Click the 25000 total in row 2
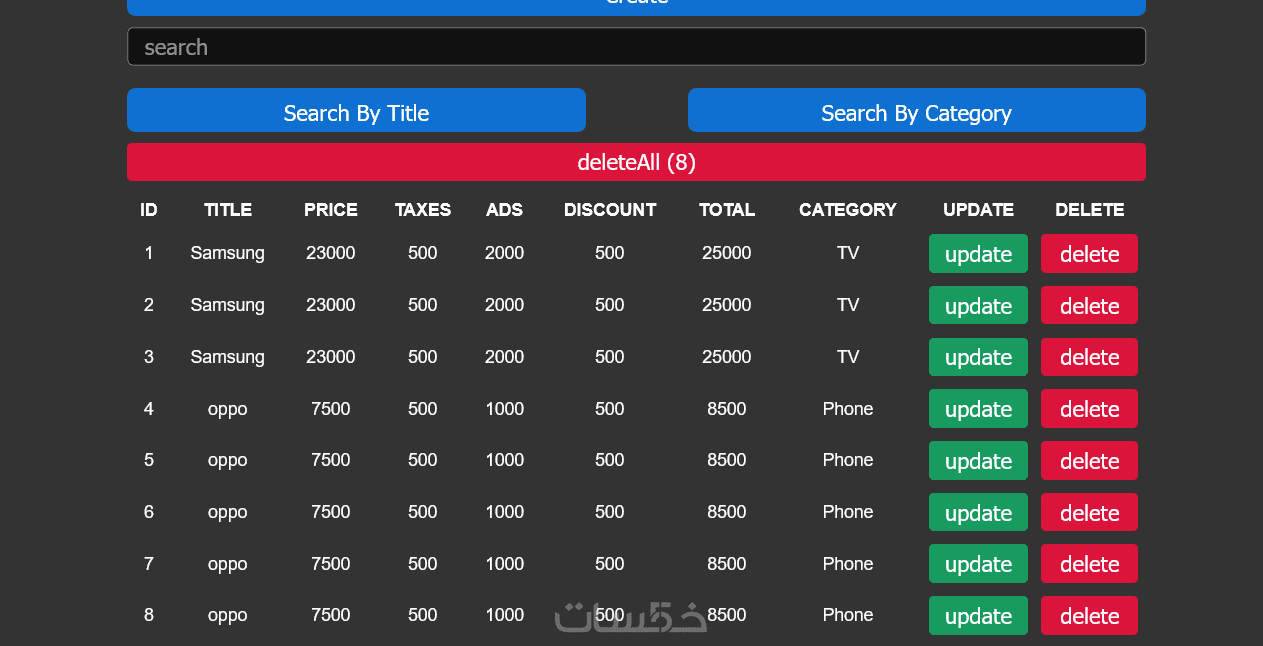 point(727,305)
